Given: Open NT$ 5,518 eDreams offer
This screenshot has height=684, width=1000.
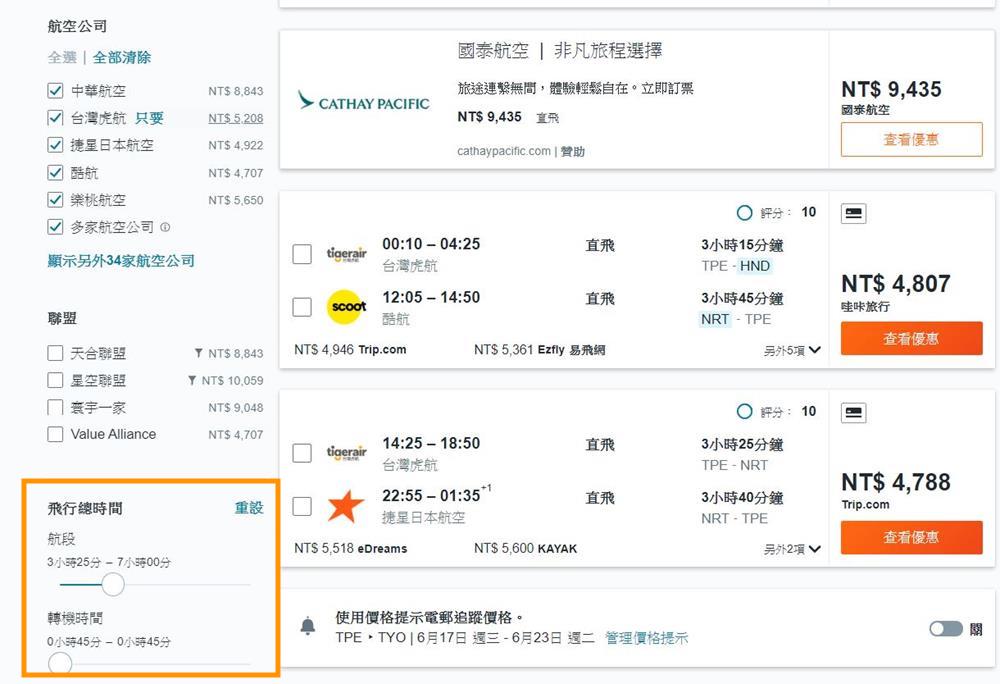Looking at the screenshot, I should [351, 549].
